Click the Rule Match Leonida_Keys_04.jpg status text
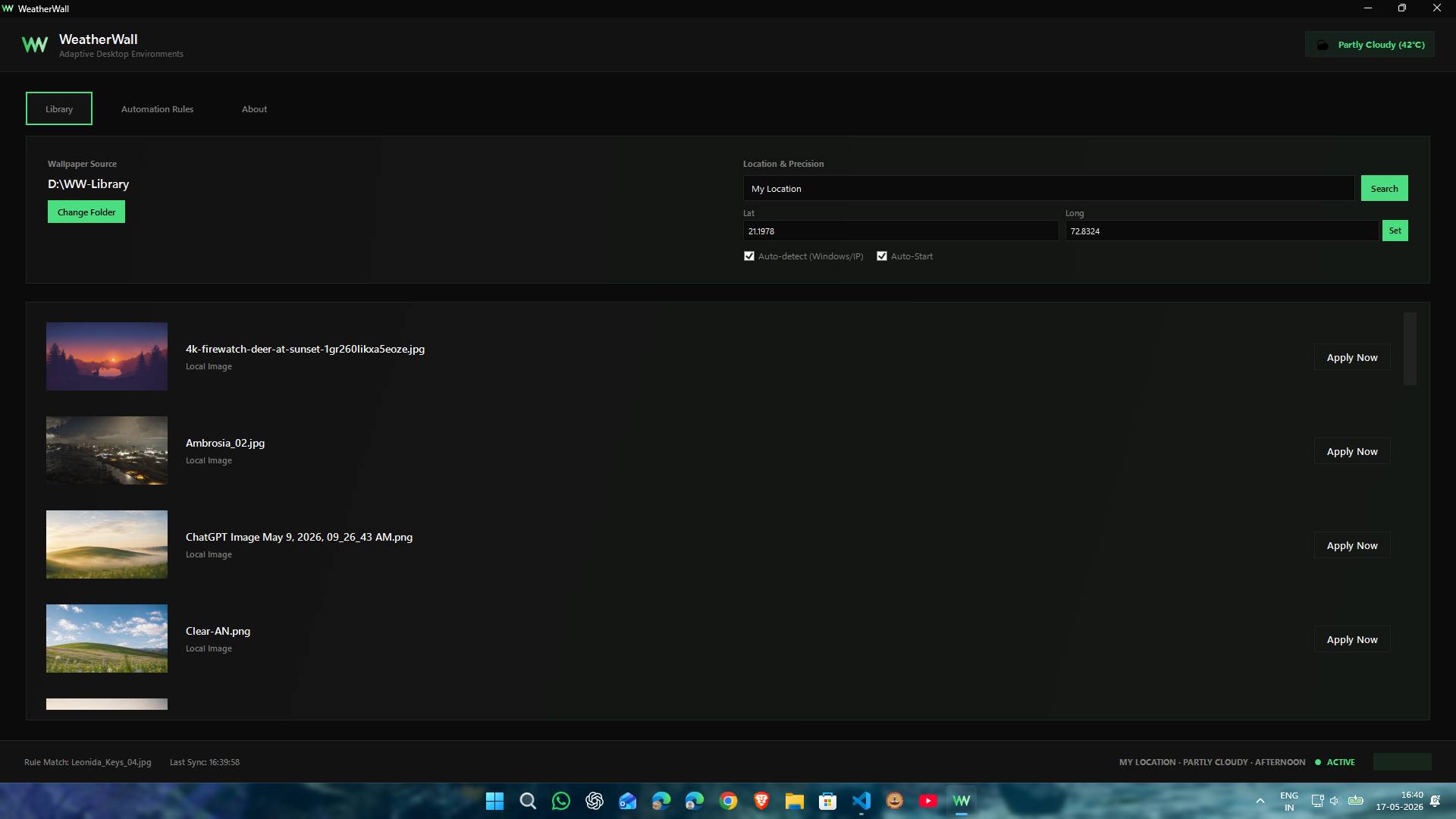Screen dimensions: 1456x819 [x=87, y=762]
